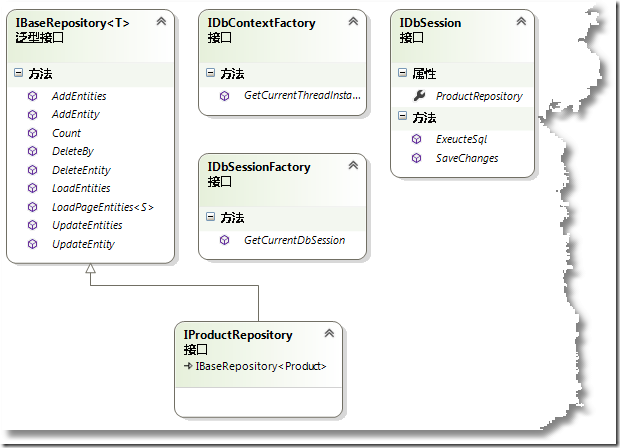The width and height of the screenshot is (620, 448).
Task: Collapse the IBaseRepository<T> class box
Action: [x=160, y=22]
